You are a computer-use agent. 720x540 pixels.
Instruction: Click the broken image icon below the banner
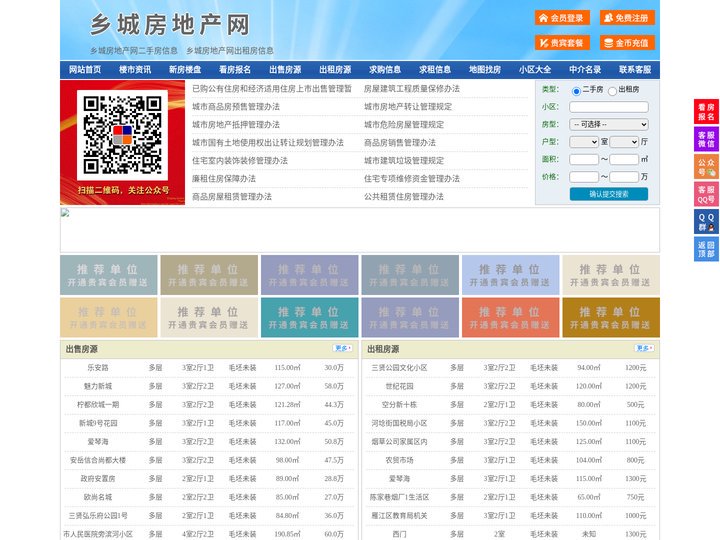[x=65, y=213]
